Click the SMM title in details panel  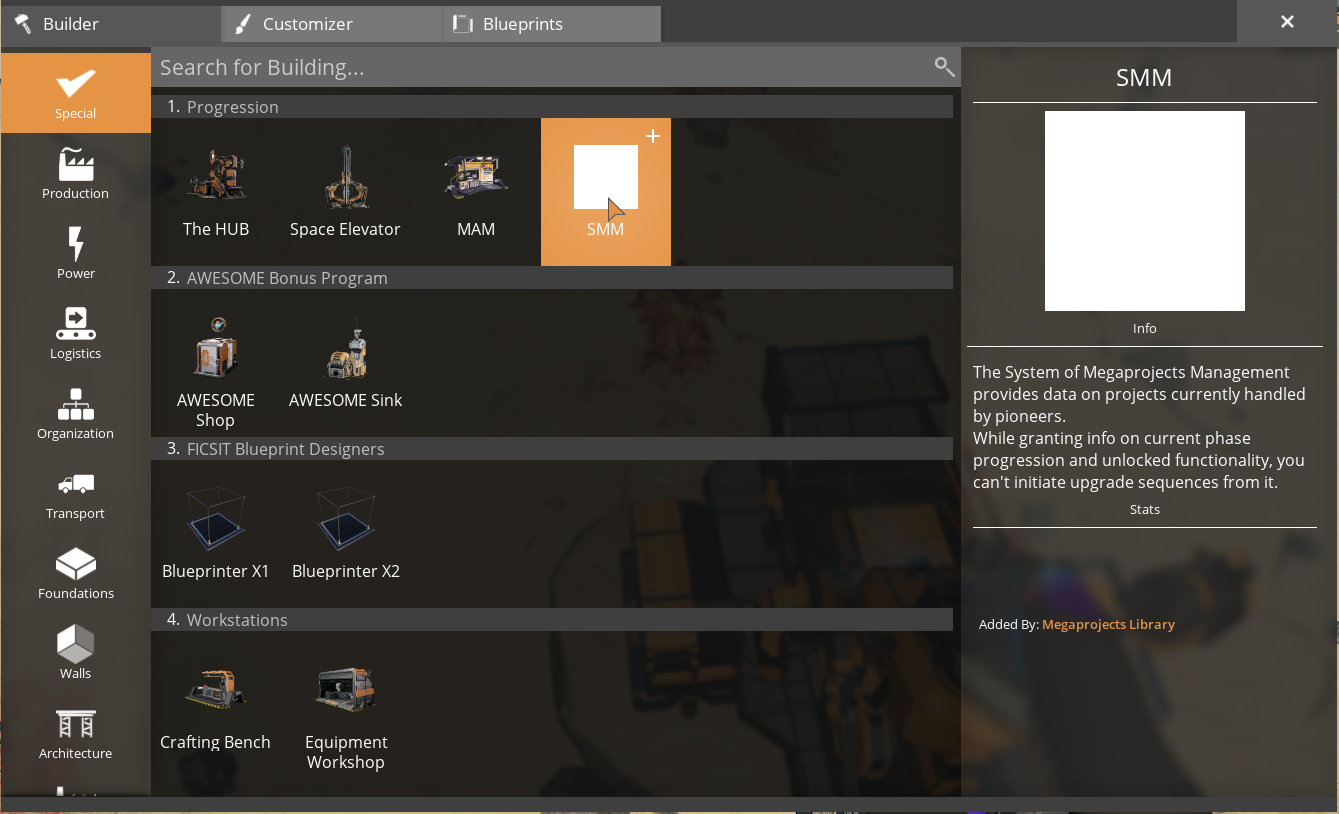click(x=1144, y=78)
